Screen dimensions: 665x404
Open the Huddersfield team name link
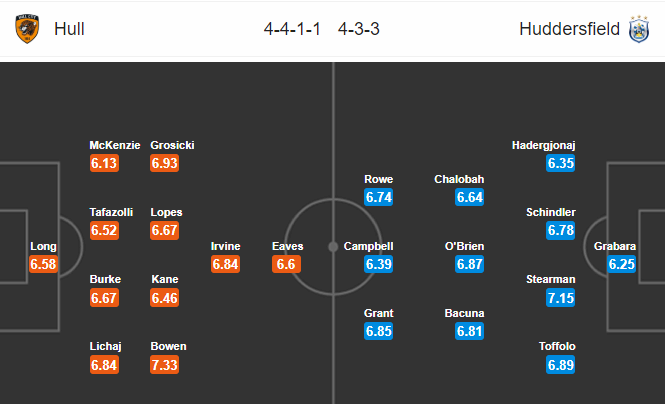(569, 29)
